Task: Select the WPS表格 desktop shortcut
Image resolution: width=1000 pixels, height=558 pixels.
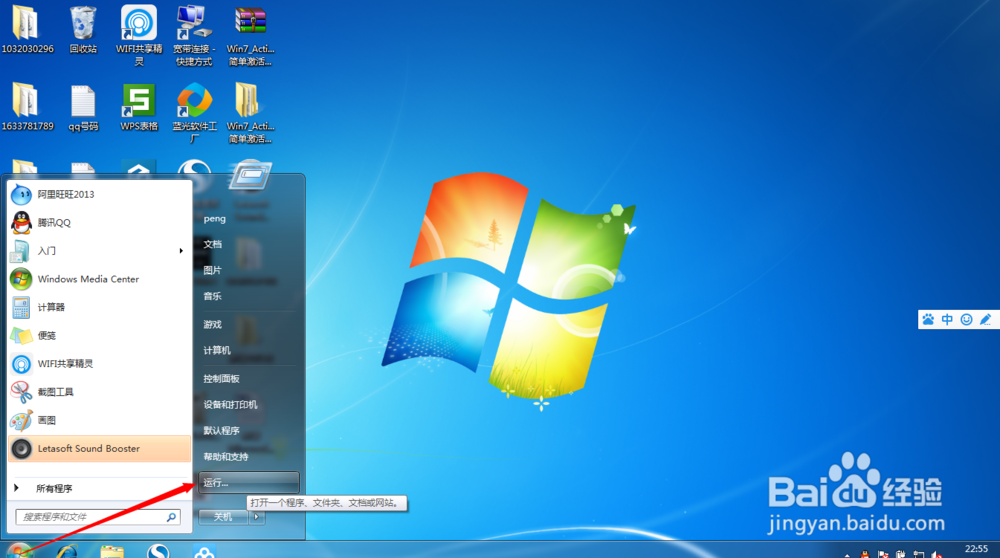Action: tap(138, 107)
